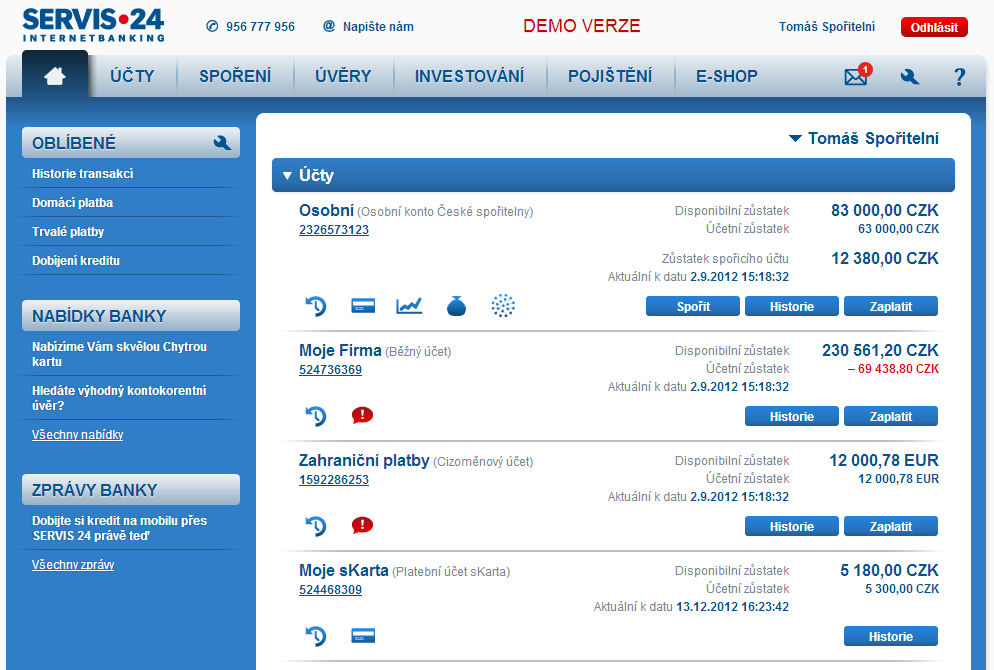Screen dimensions: 994x670
Task: Open the SPOŘENÍ menu tab
Action: coord(235,76)
